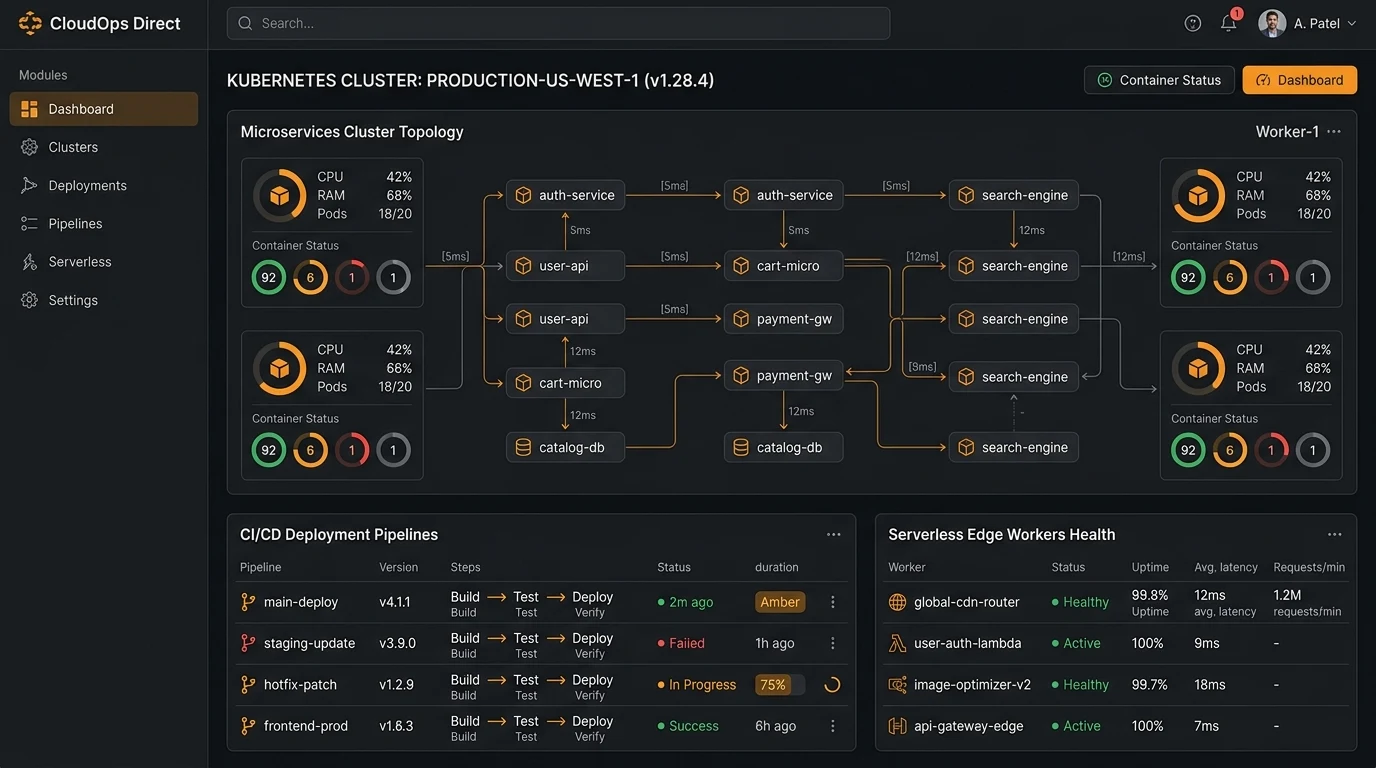Click main-deploy branch icon

point(248,602)
